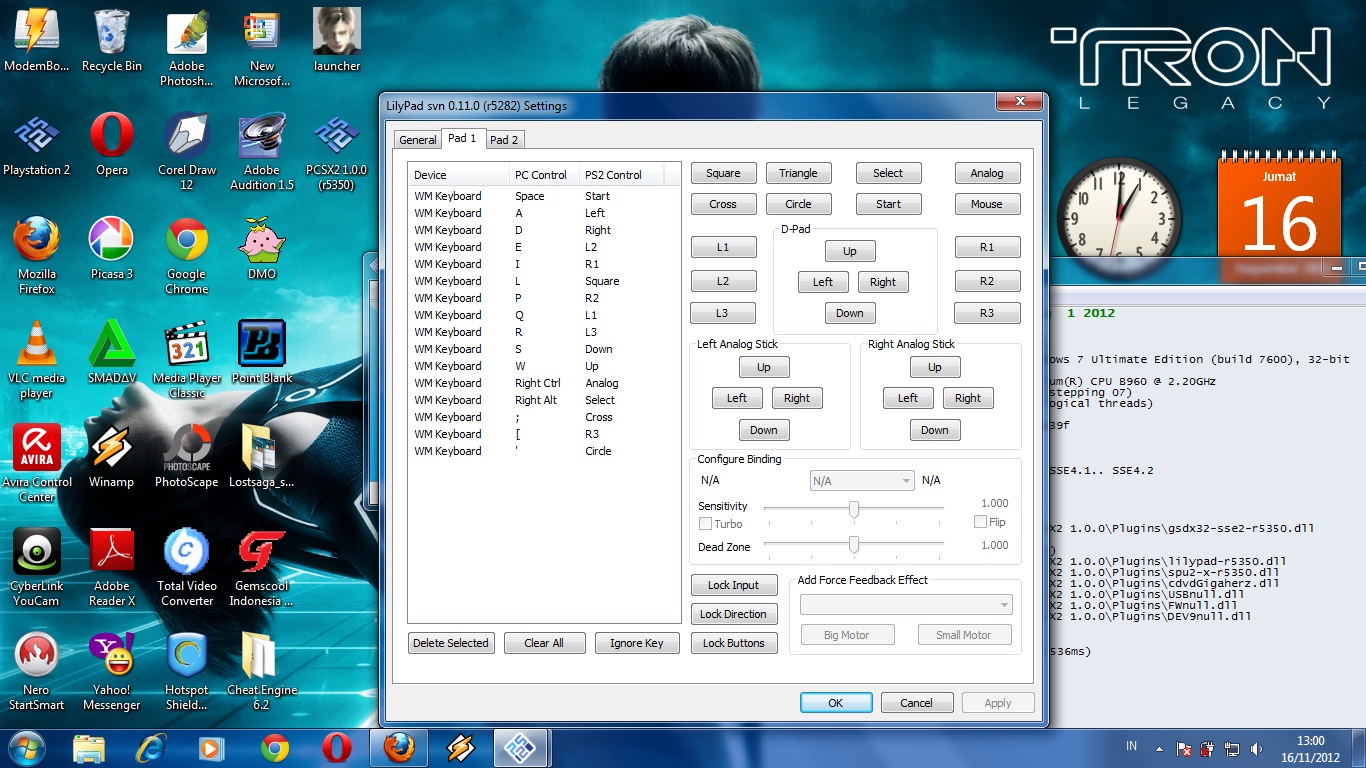Switch to PCSX2 taskbar button
This screenshot has width=1366, height=768.
coord(520,747)
